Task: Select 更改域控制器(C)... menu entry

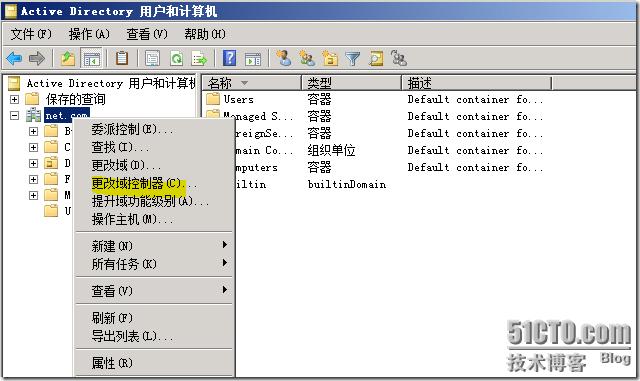Action: pos(154,183)
